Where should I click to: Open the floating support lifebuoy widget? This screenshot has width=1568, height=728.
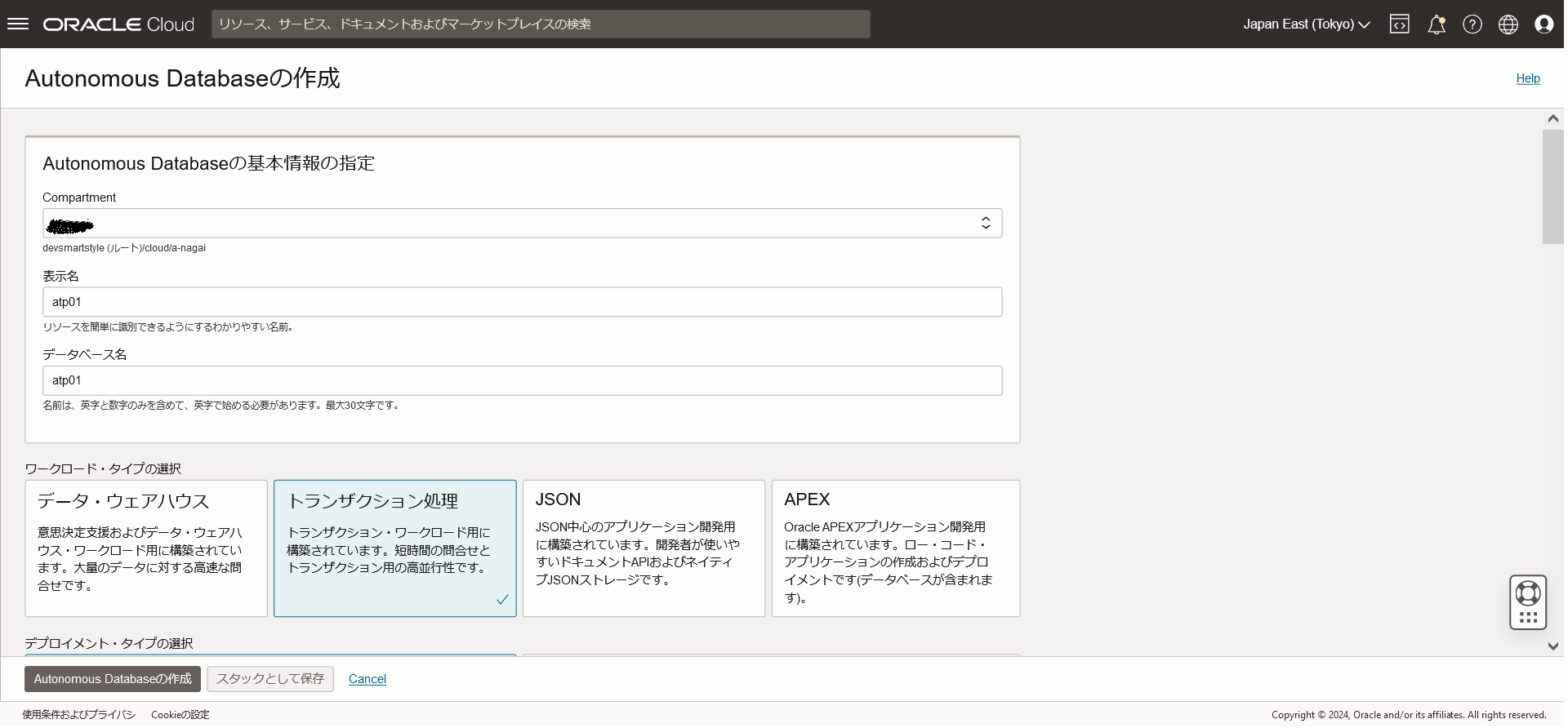pyautogui.click(x=1528, y=602)
